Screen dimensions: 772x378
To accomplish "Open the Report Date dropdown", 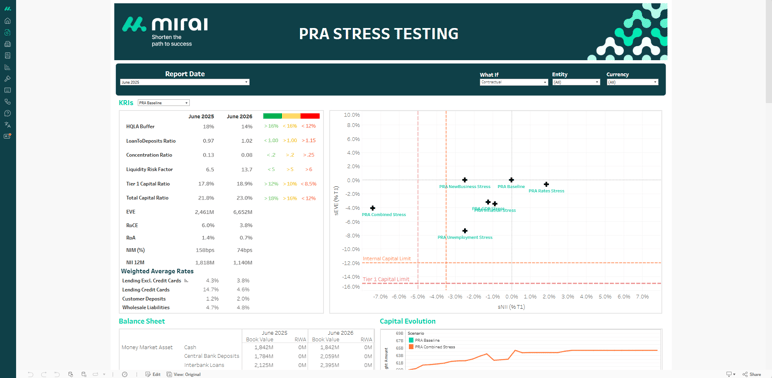I will tap(185, 82).
